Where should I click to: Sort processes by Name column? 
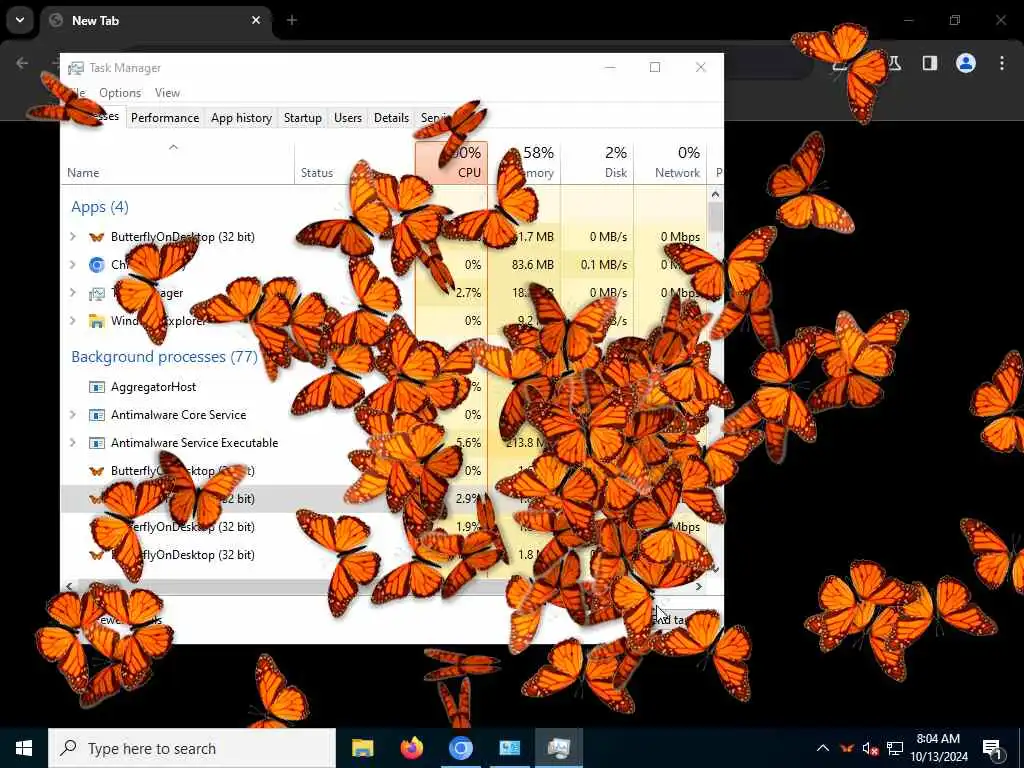(177, 163)
